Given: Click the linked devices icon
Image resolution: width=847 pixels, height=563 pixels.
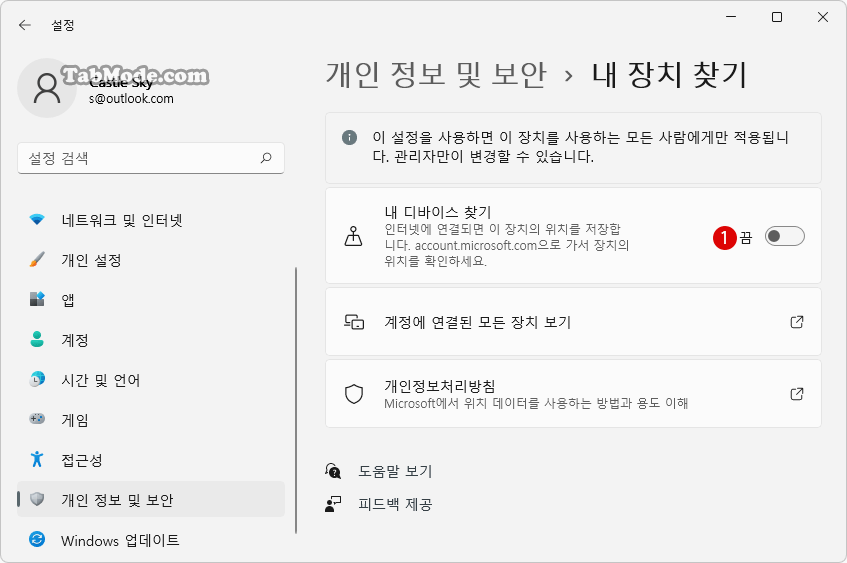Looking at the screenshot, I should [354, 322].
